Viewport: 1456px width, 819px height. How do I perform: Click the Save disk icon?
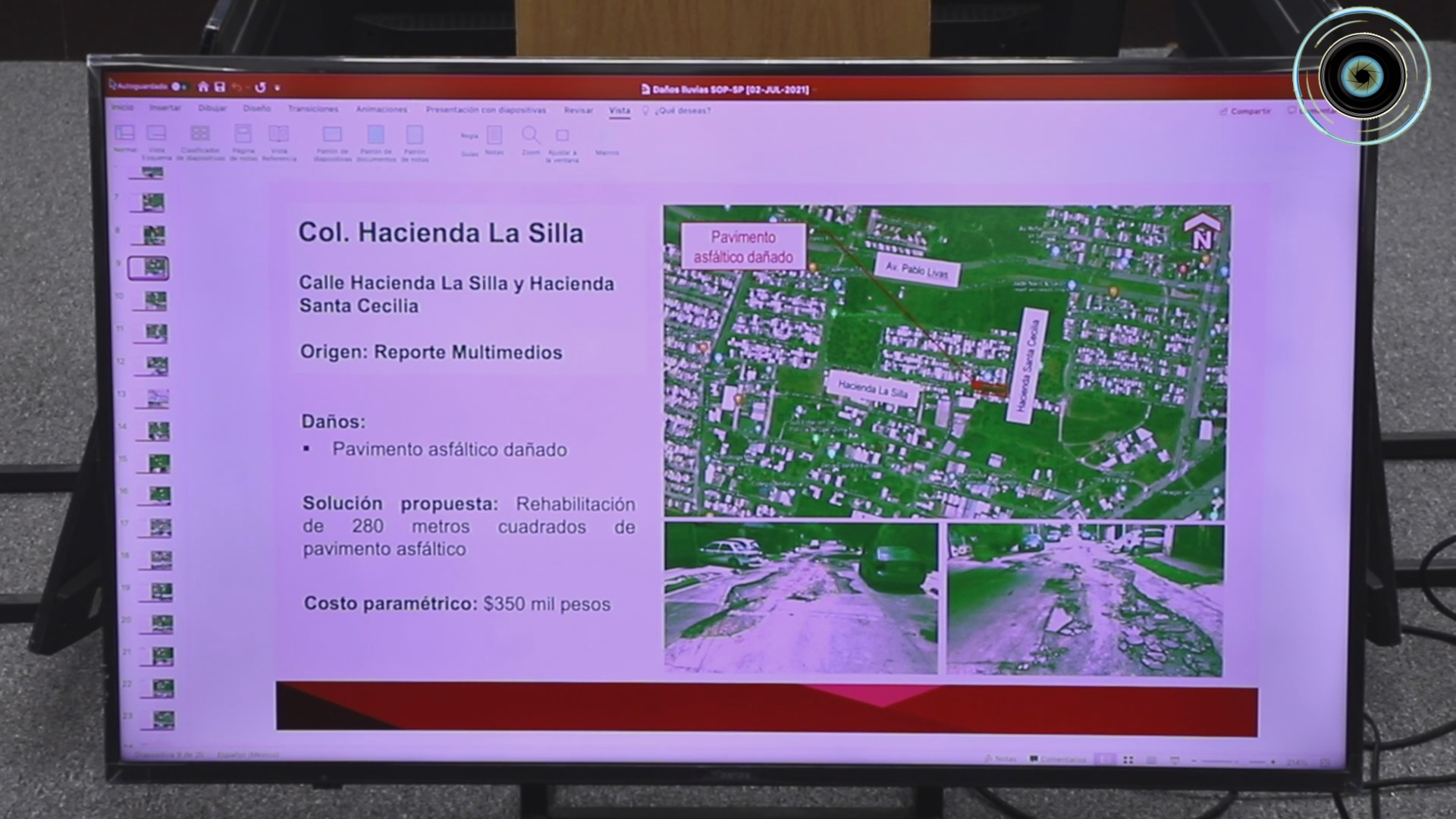click(220, 87)
